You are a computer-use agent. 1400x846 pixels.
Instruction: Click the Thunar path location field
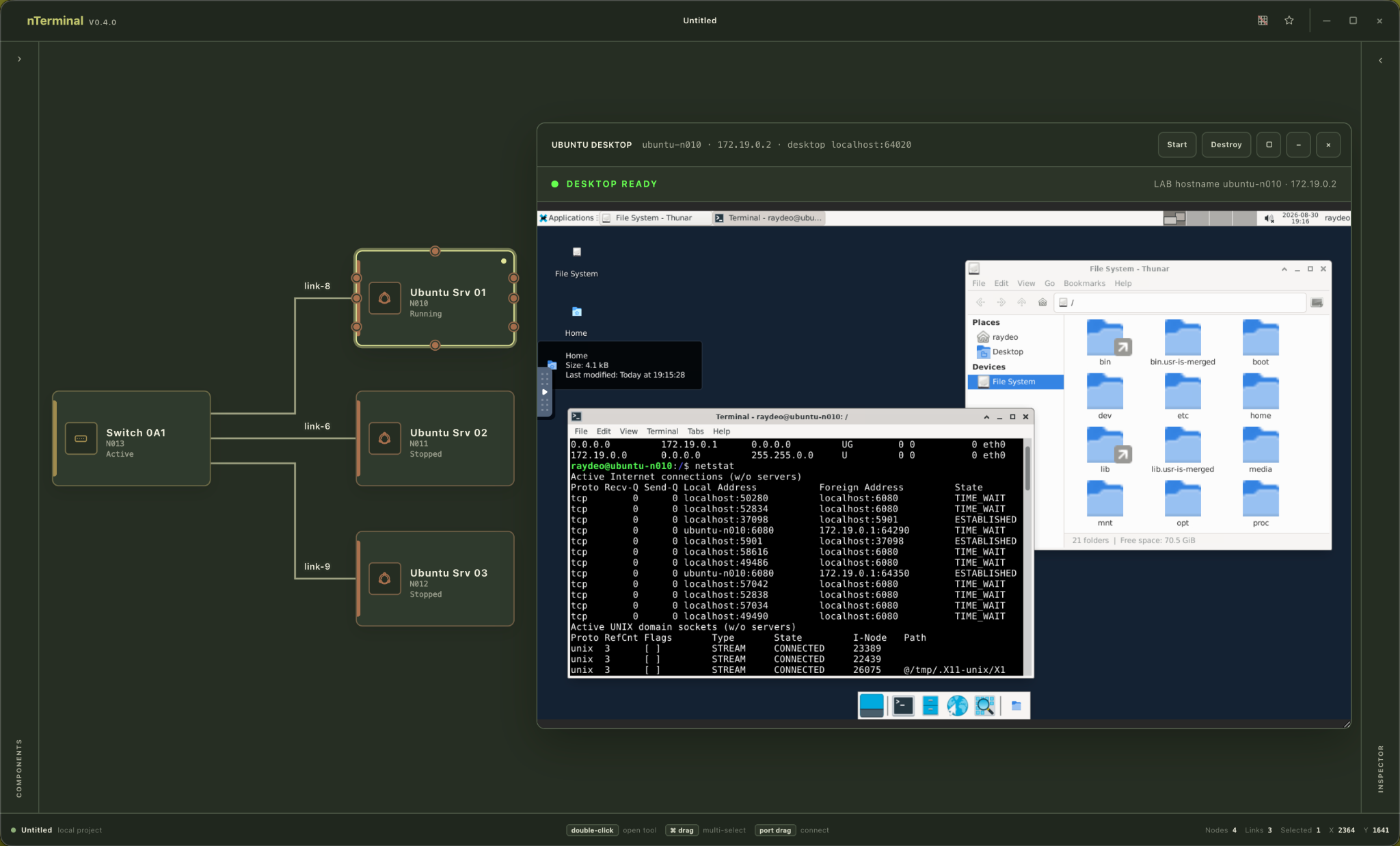(x=1180, y=302)
